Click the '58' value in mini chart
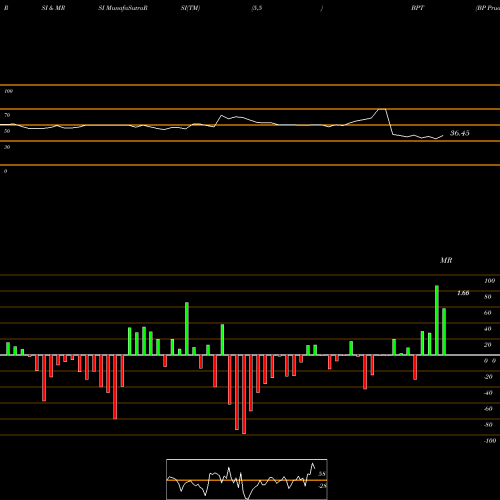 click(x=322, y=474)
